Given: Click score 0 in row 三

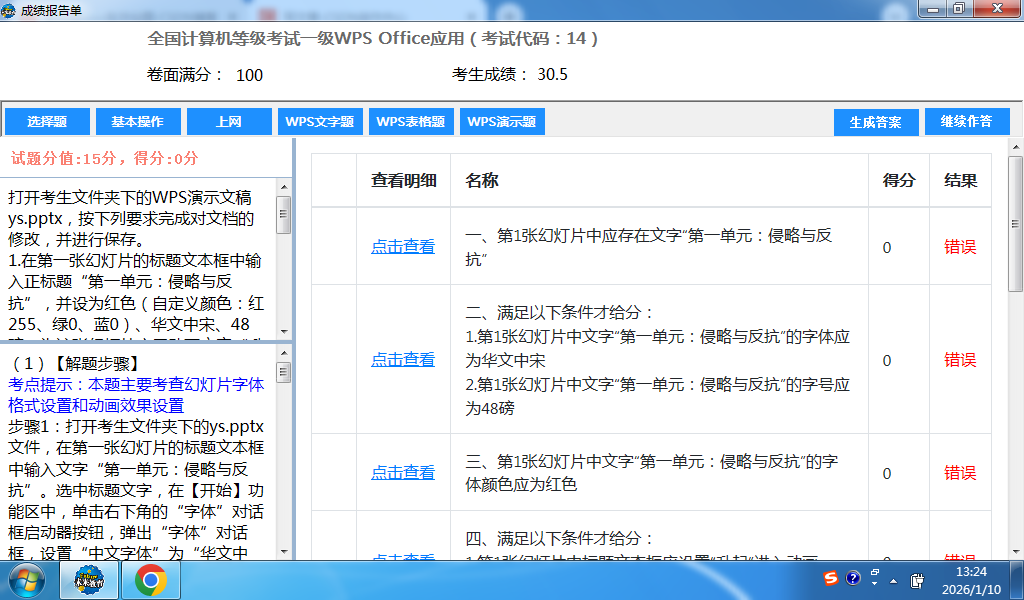Looking at the screenshot, I should click(887, 473).
